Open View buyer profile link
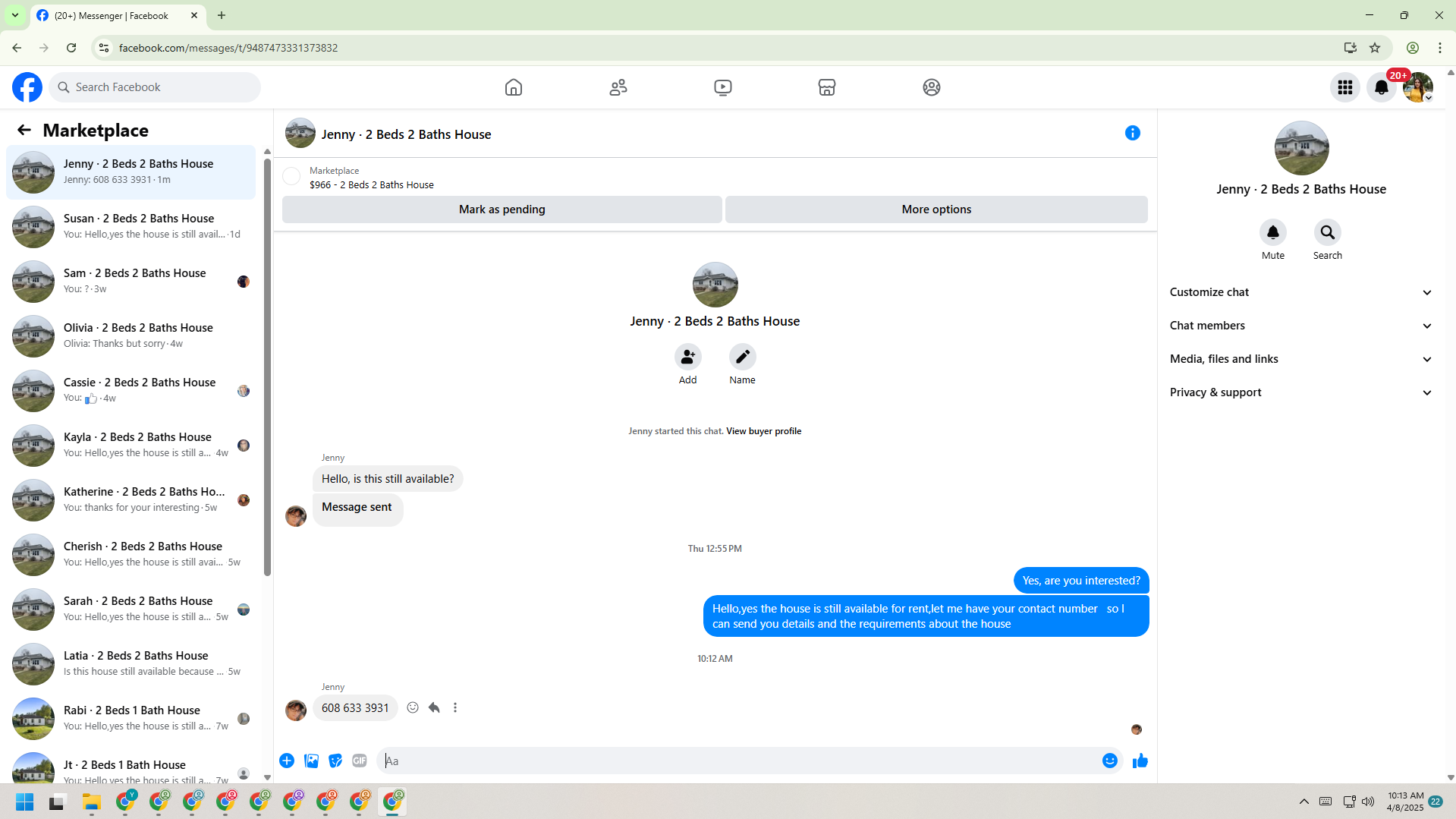Viewport: 1456px width, 819px height. click(763, 431)
